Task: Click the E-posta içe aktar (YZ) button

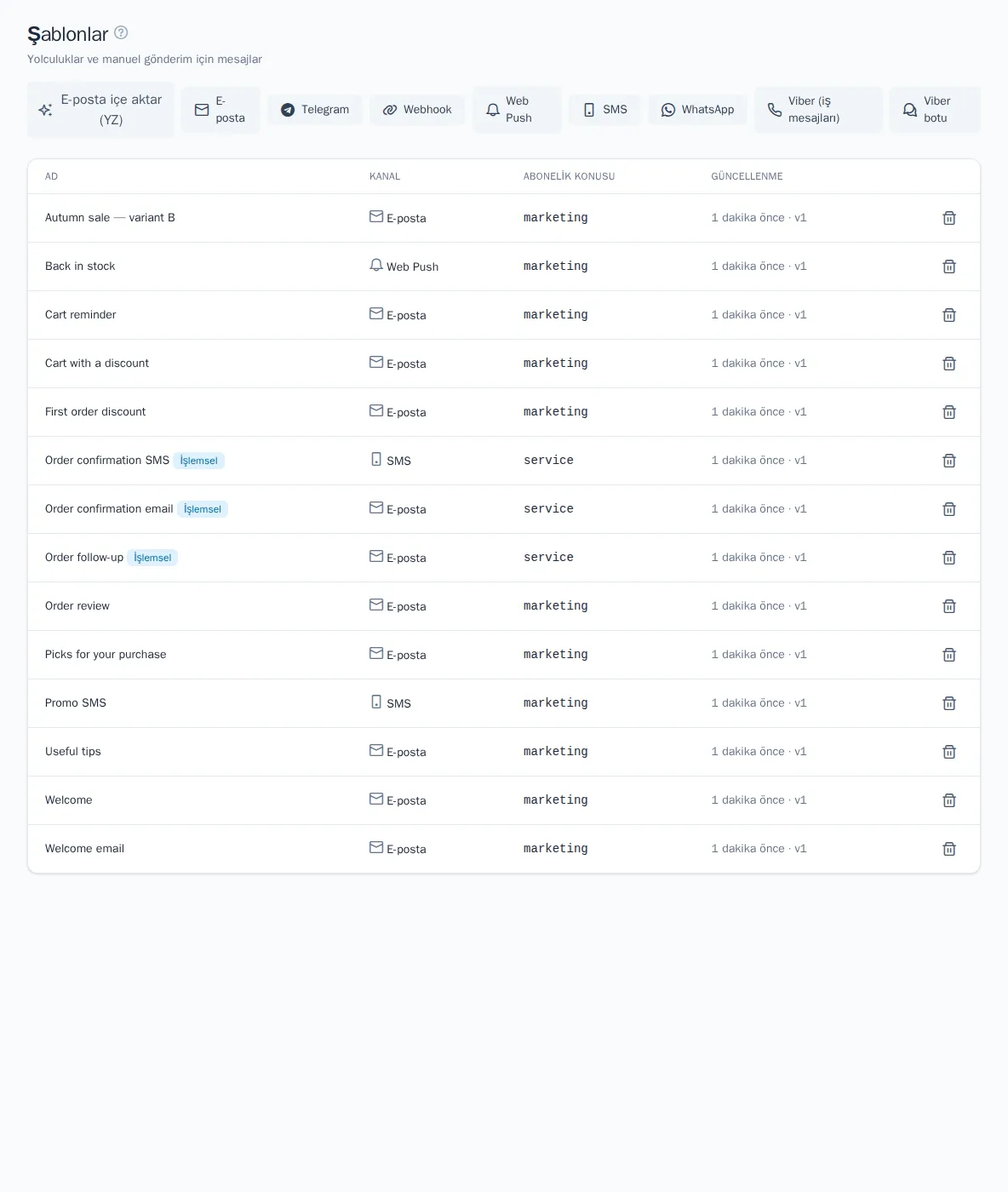Action: 100,110
